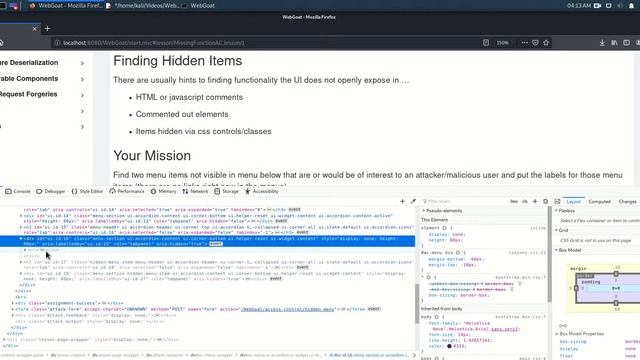Expand Deserialization sidebar menu

[x=42, y=63]
